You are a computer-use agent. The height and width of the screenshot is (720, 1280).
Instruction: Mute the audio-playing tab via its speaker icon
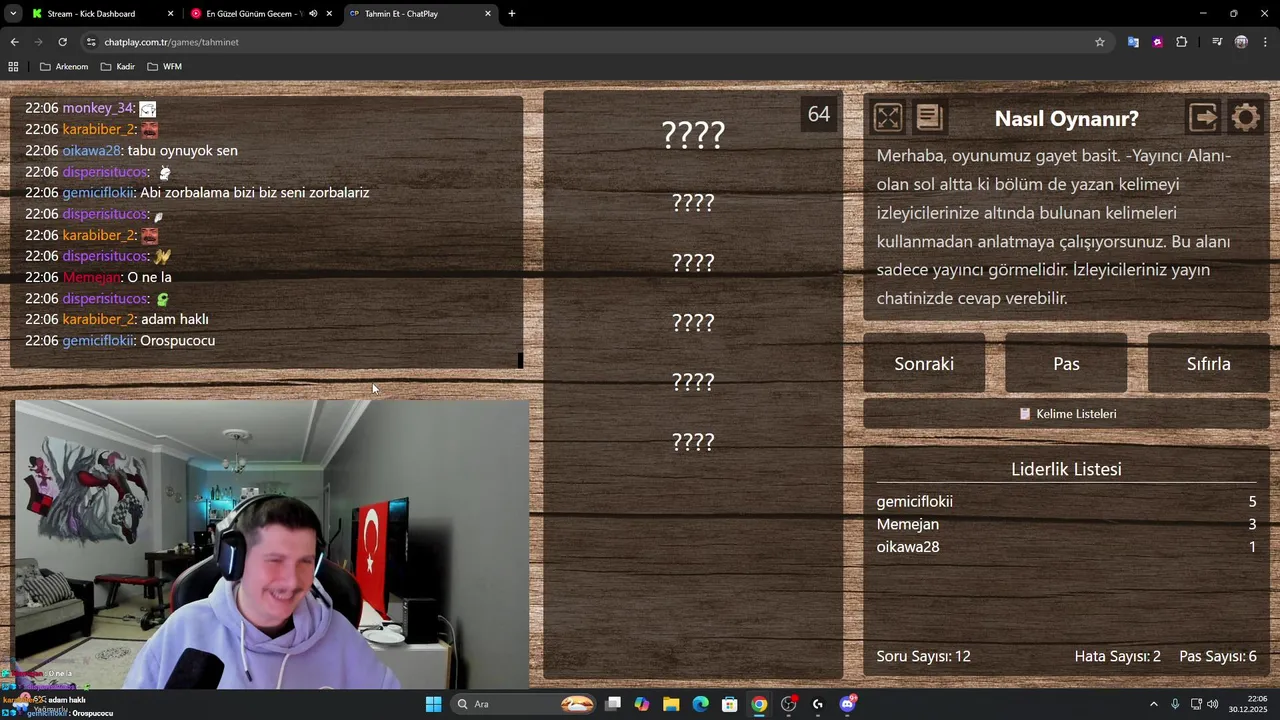click(313, 14)
